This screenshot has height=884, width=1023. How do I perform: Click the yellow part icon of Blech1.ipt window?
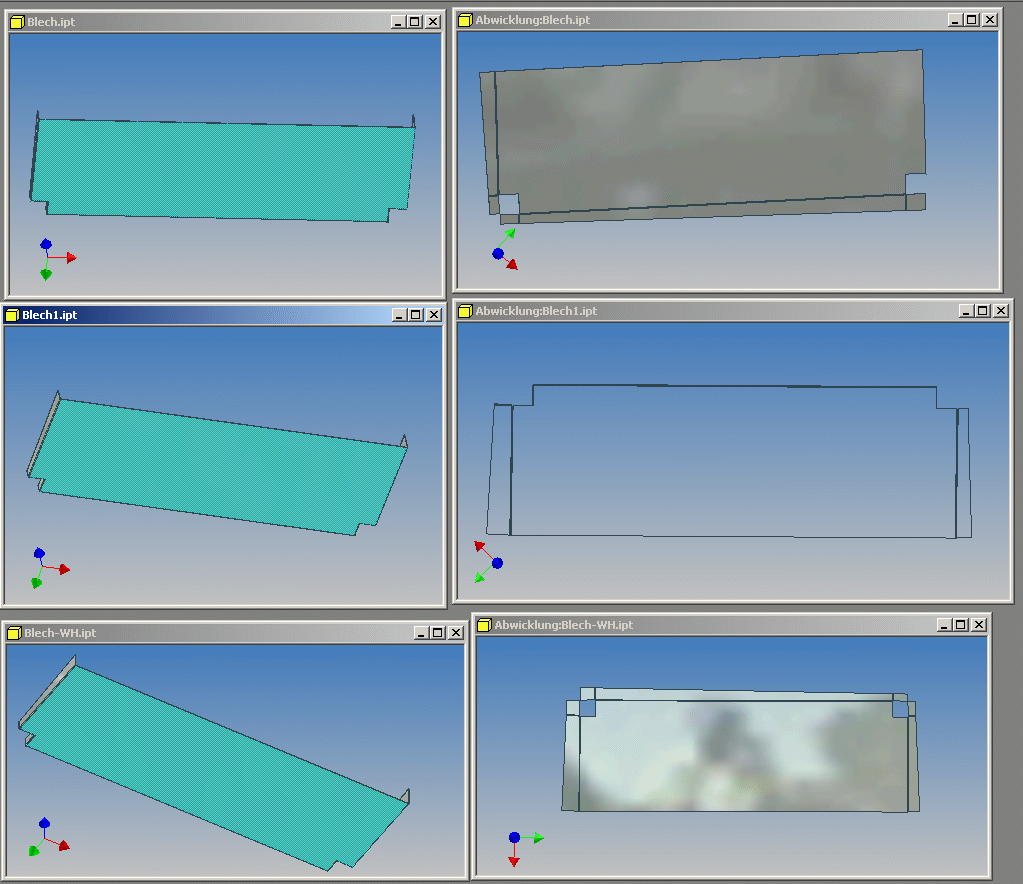pyautogui.click(x=12, y=315)
